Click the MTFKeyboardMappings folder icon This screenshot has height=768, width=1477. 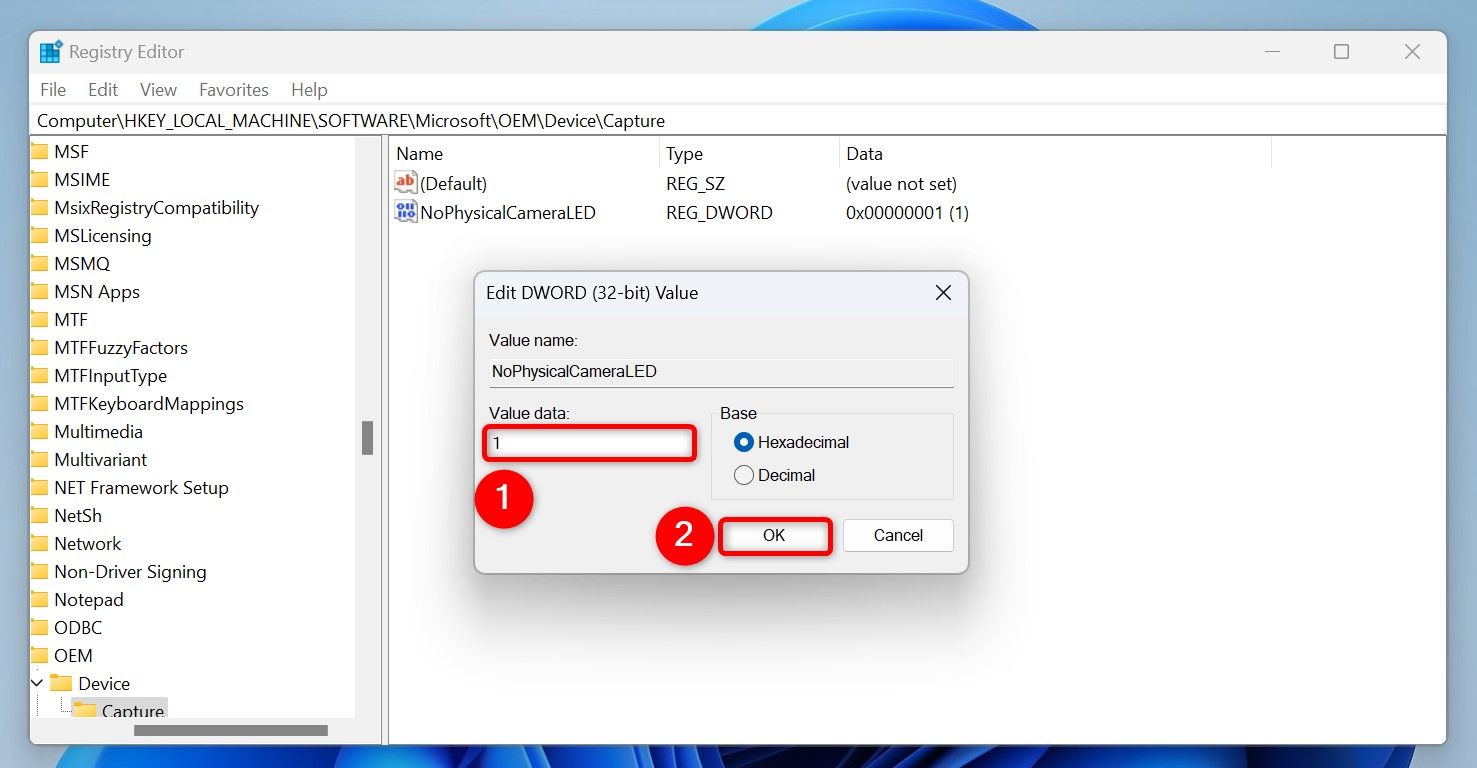point(39,404)
